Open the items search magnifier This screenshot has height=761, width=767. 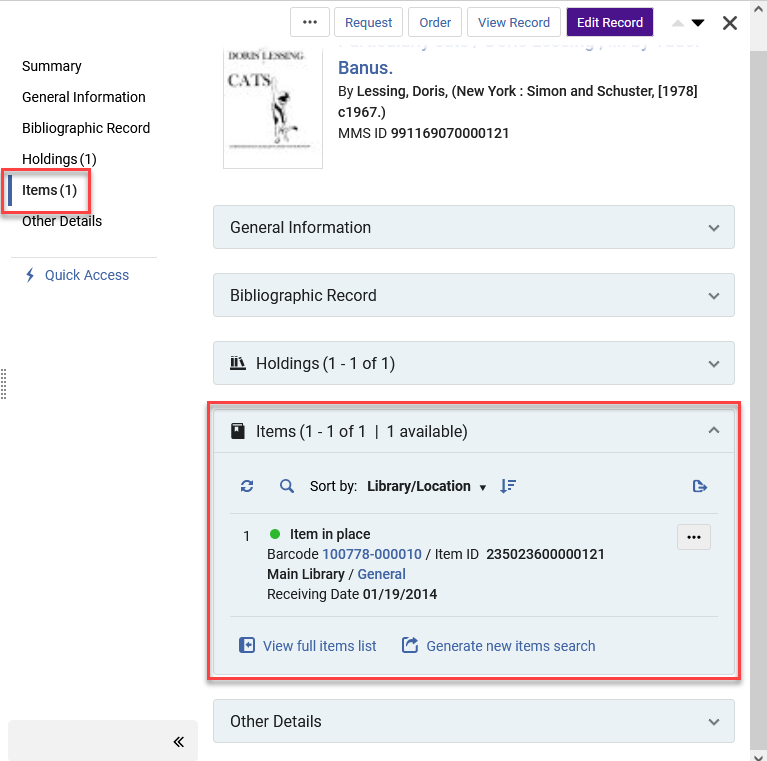pos(287,486)
